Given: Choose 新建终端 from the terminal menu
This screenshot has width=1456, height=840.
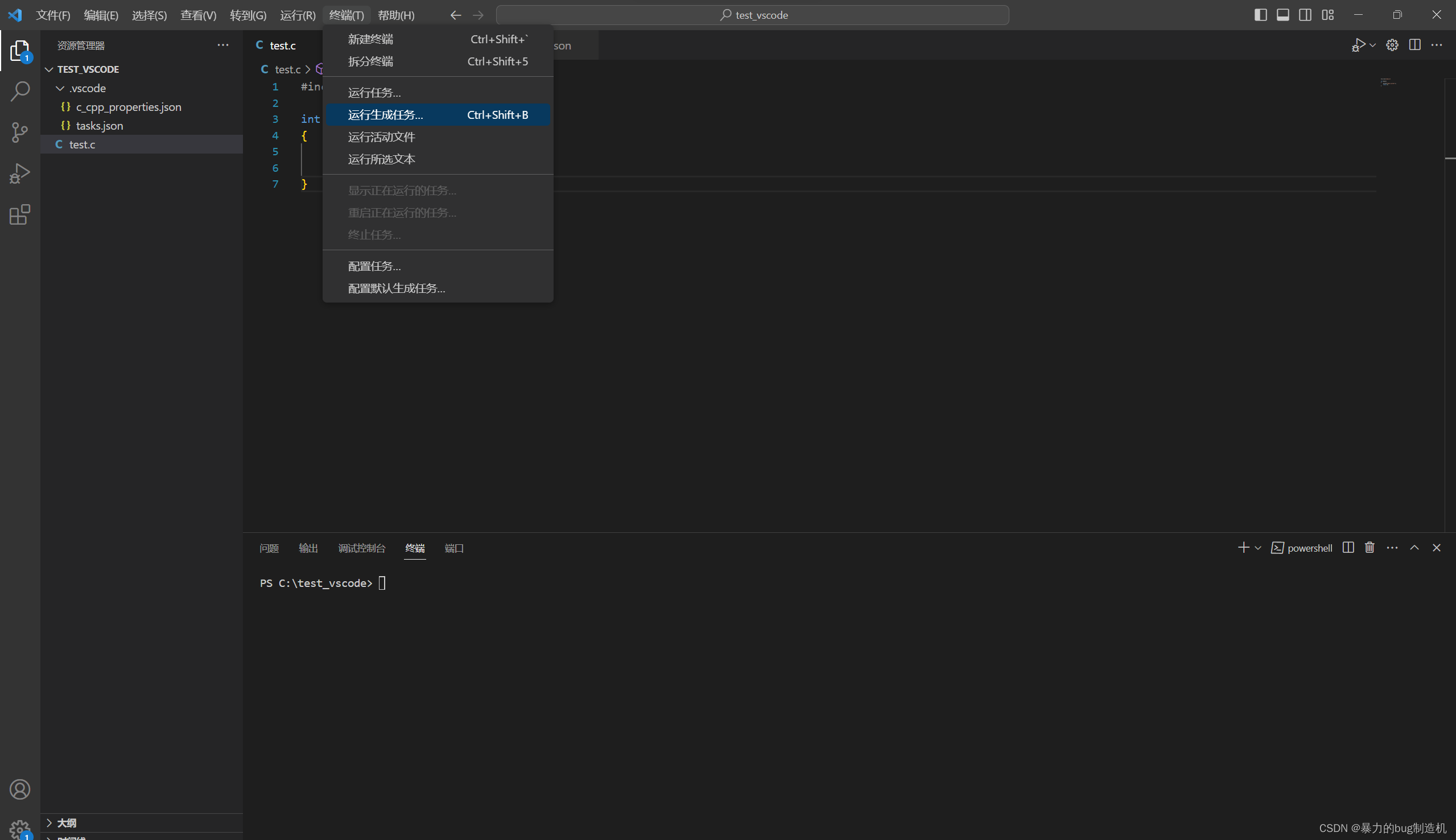Looking at the screenshot, I should (x=438, y=39).
